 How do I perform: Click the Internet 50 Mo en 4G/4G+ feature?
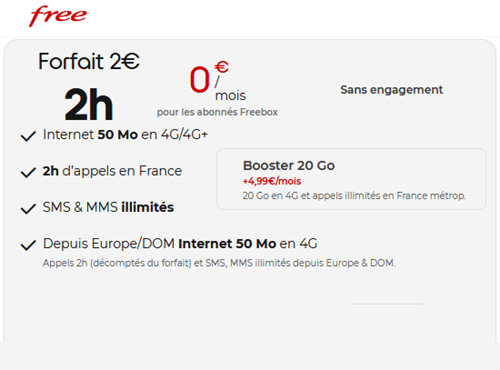pos(125,135)
